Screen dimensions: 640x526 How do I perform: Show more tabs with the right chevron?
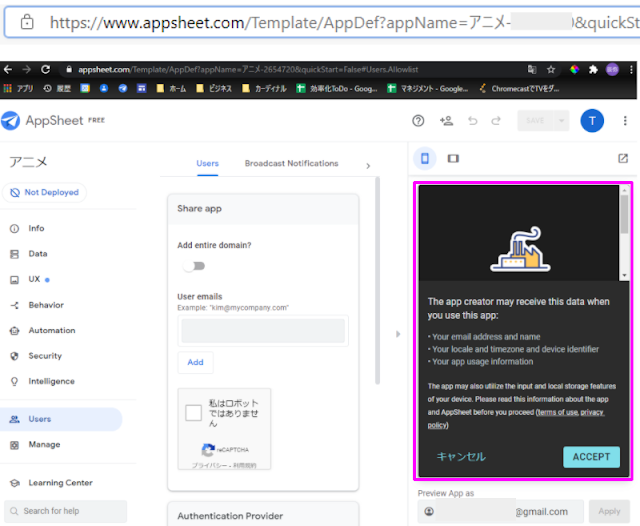coord(368,166)
